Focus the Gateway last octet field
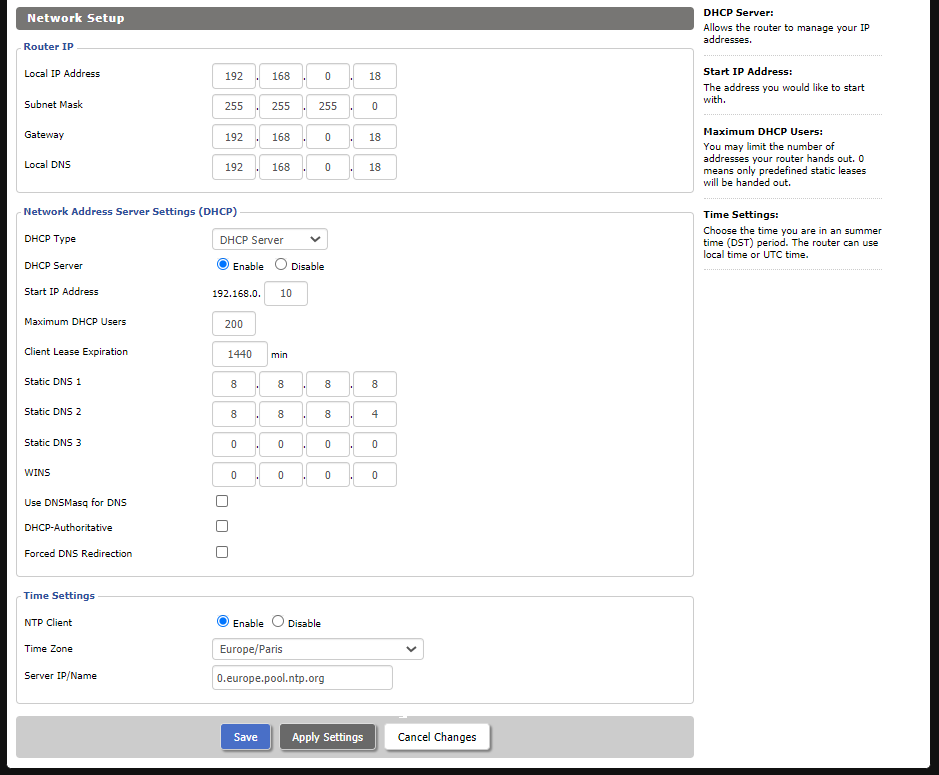Screen dimensions: 939x775 point(375,137)
